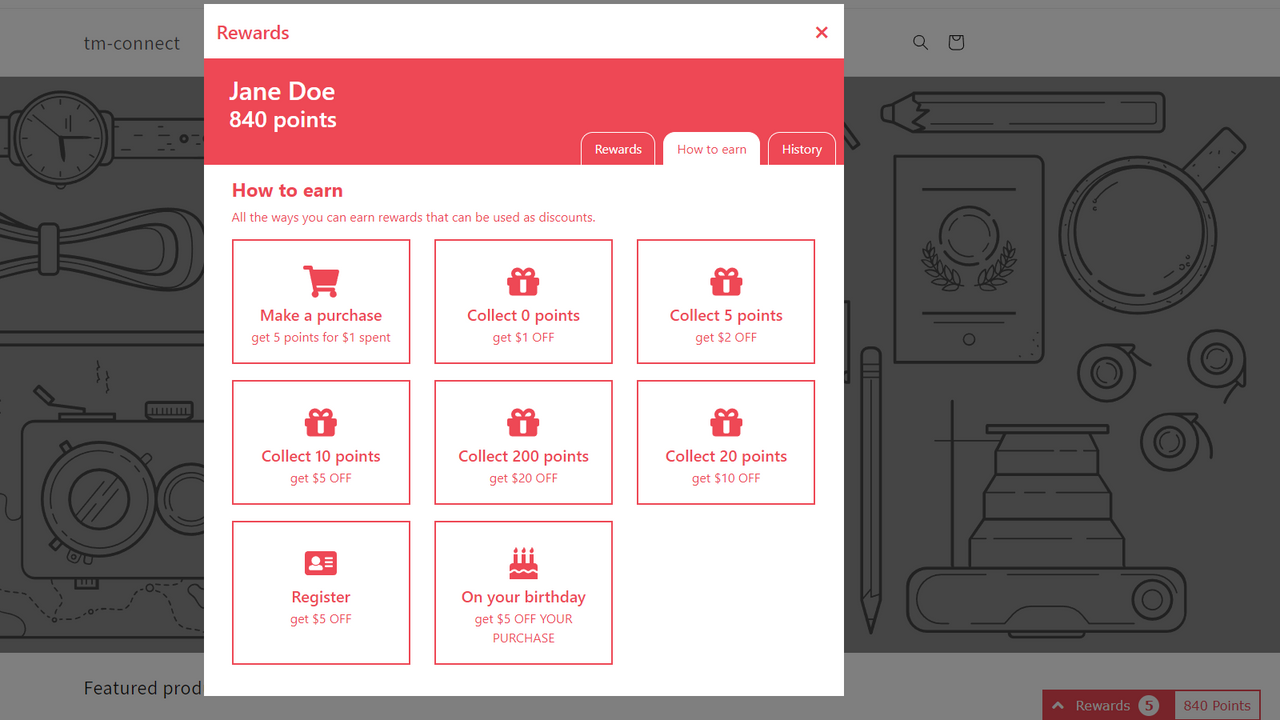Select the Register card title
This screenshot has height=720, width=1280.
click(321, 597)
